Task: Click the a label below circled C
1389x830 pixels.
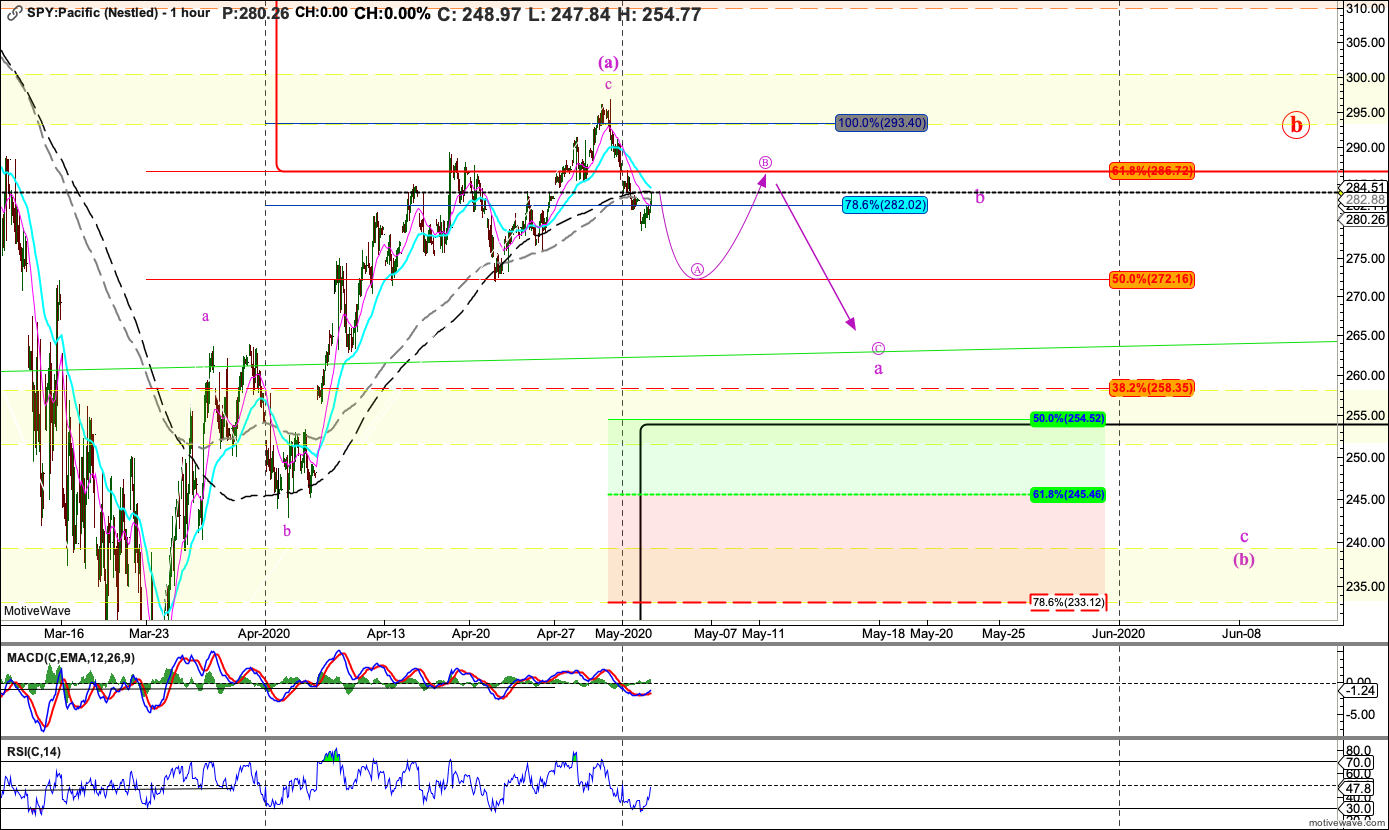Action: point(878,369)
